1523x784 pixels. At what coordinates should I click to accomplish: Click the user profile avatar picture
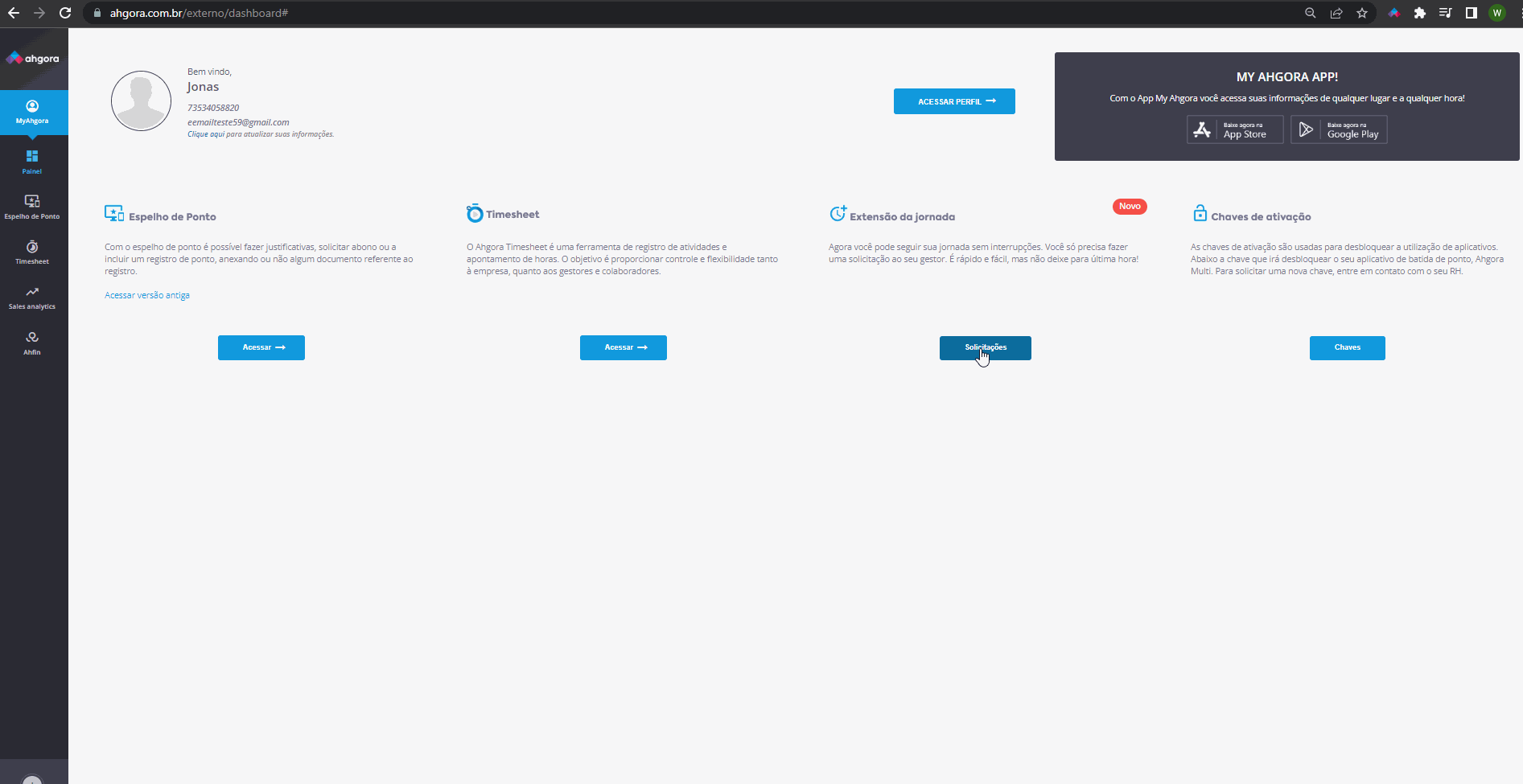pyautogui.click(x=141, y=101)
